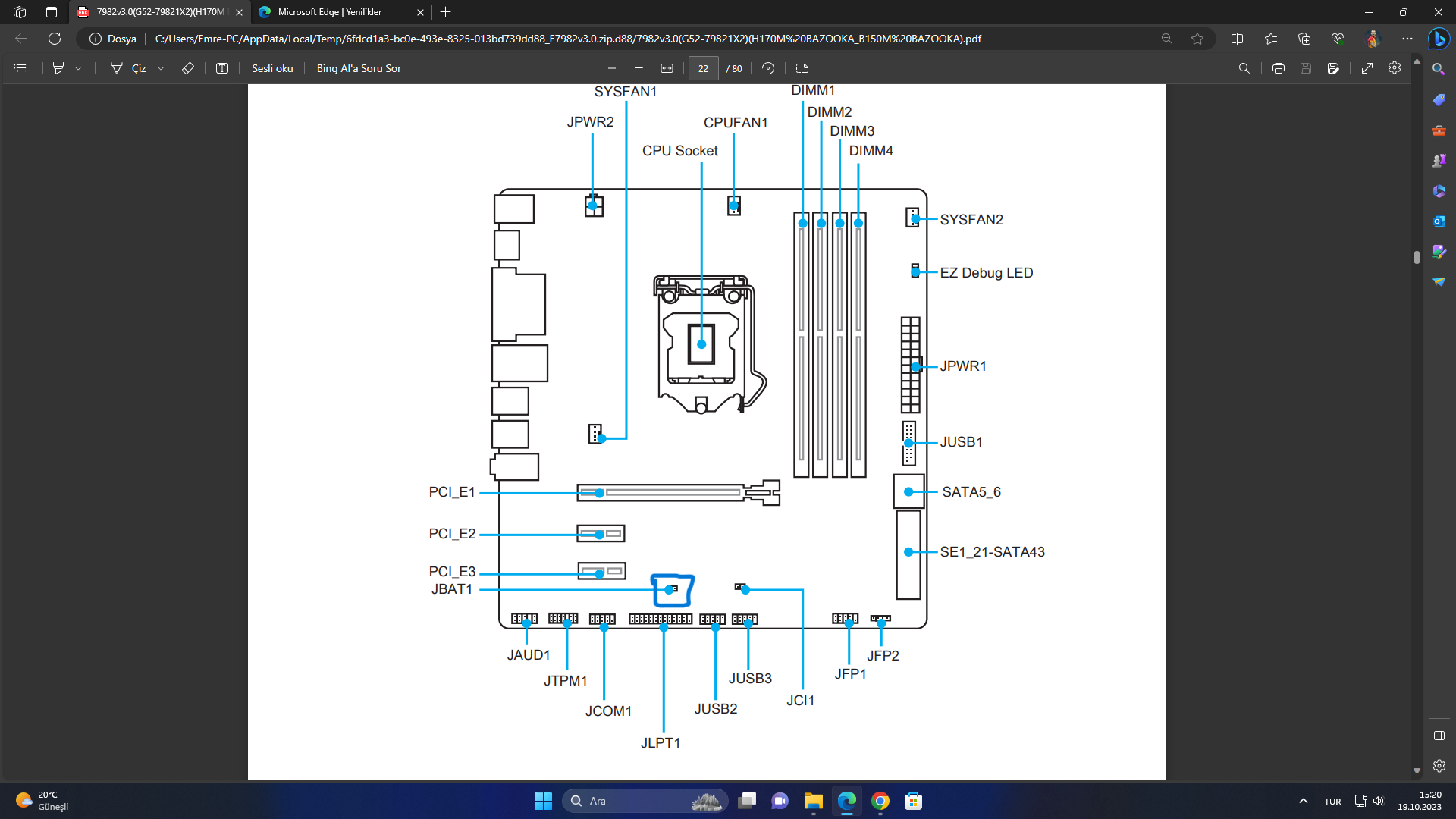Viewport: 1456px width, 819px height.
Task: Toggle page view layout icon
Action: coord(802,68)
